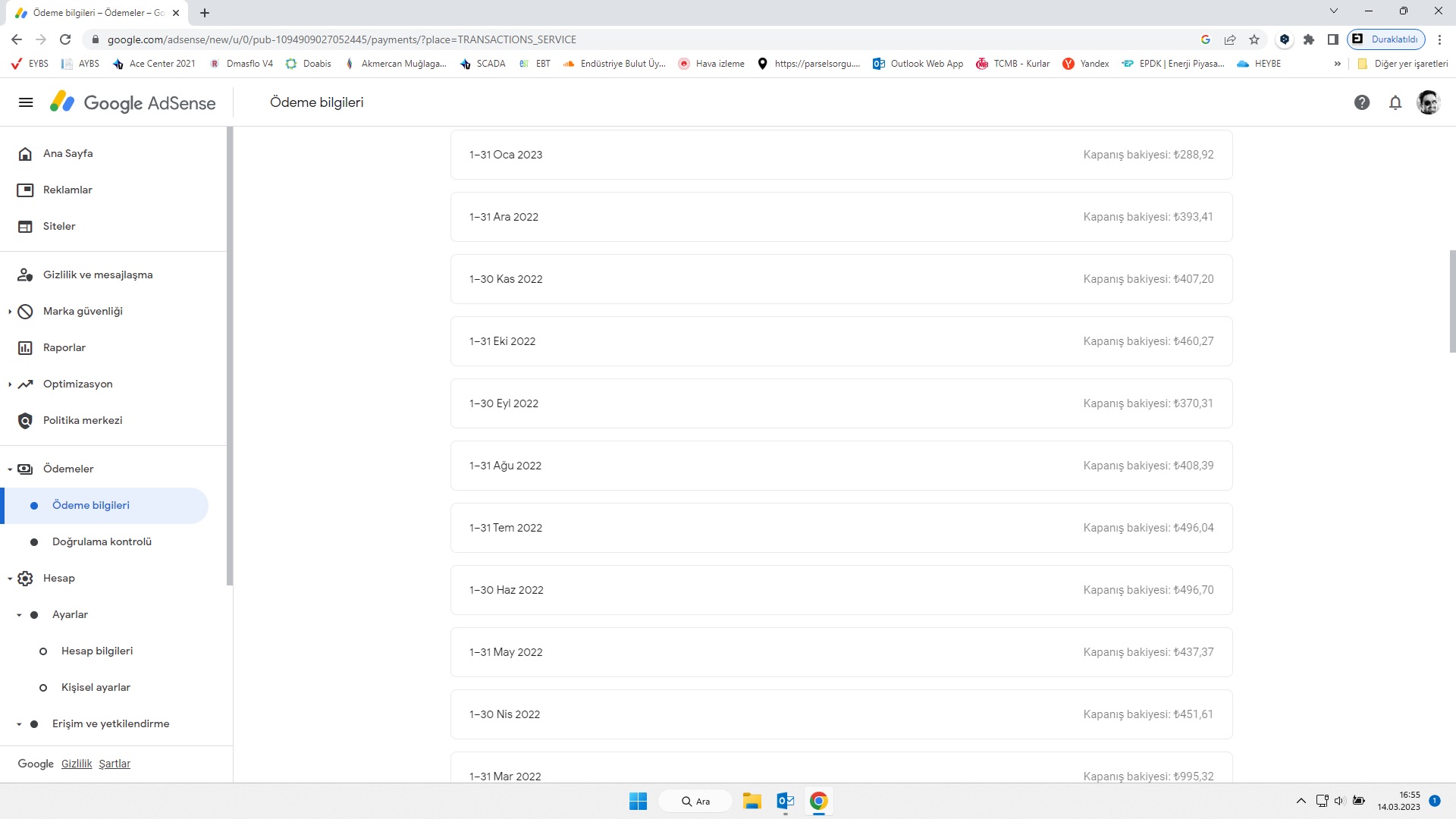1456x819 pixels.
Task: Open File Explorer from the taskbar
Action: point(752,801)
